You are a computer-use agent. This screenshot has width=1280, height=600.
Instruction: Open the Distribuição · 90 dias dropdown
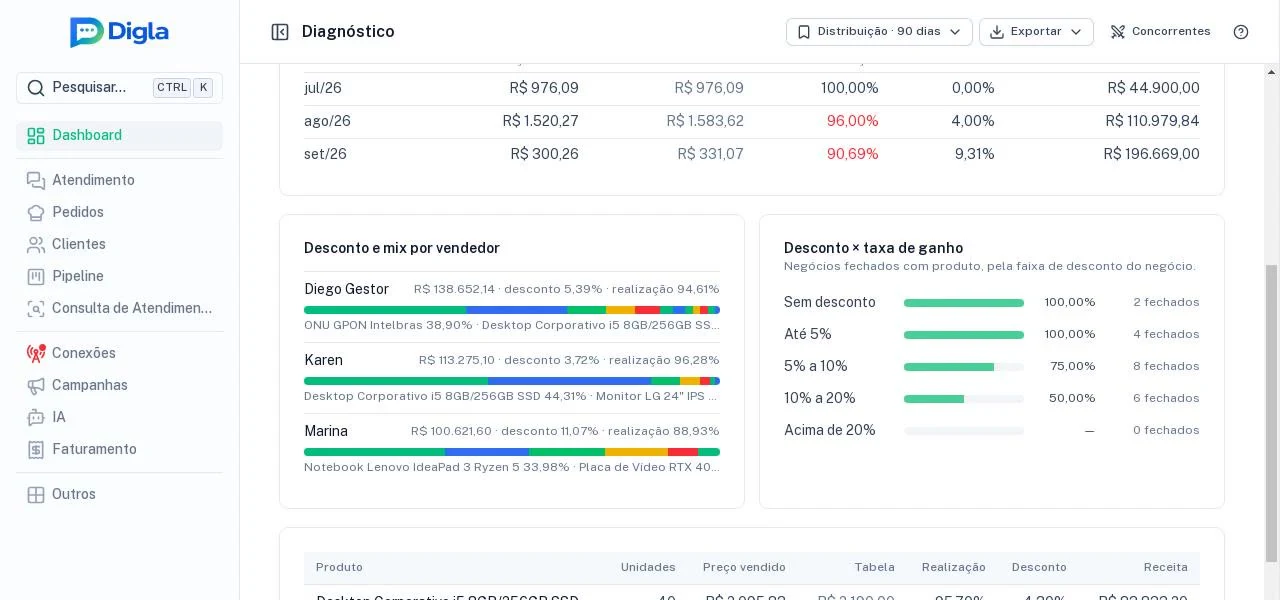point(879,32)
